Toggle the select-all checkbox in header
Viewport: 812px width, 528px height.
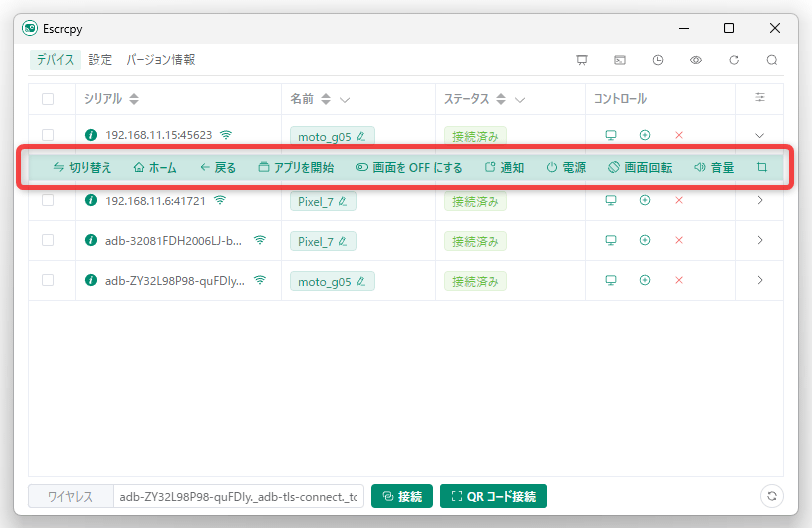coord(48,99)
